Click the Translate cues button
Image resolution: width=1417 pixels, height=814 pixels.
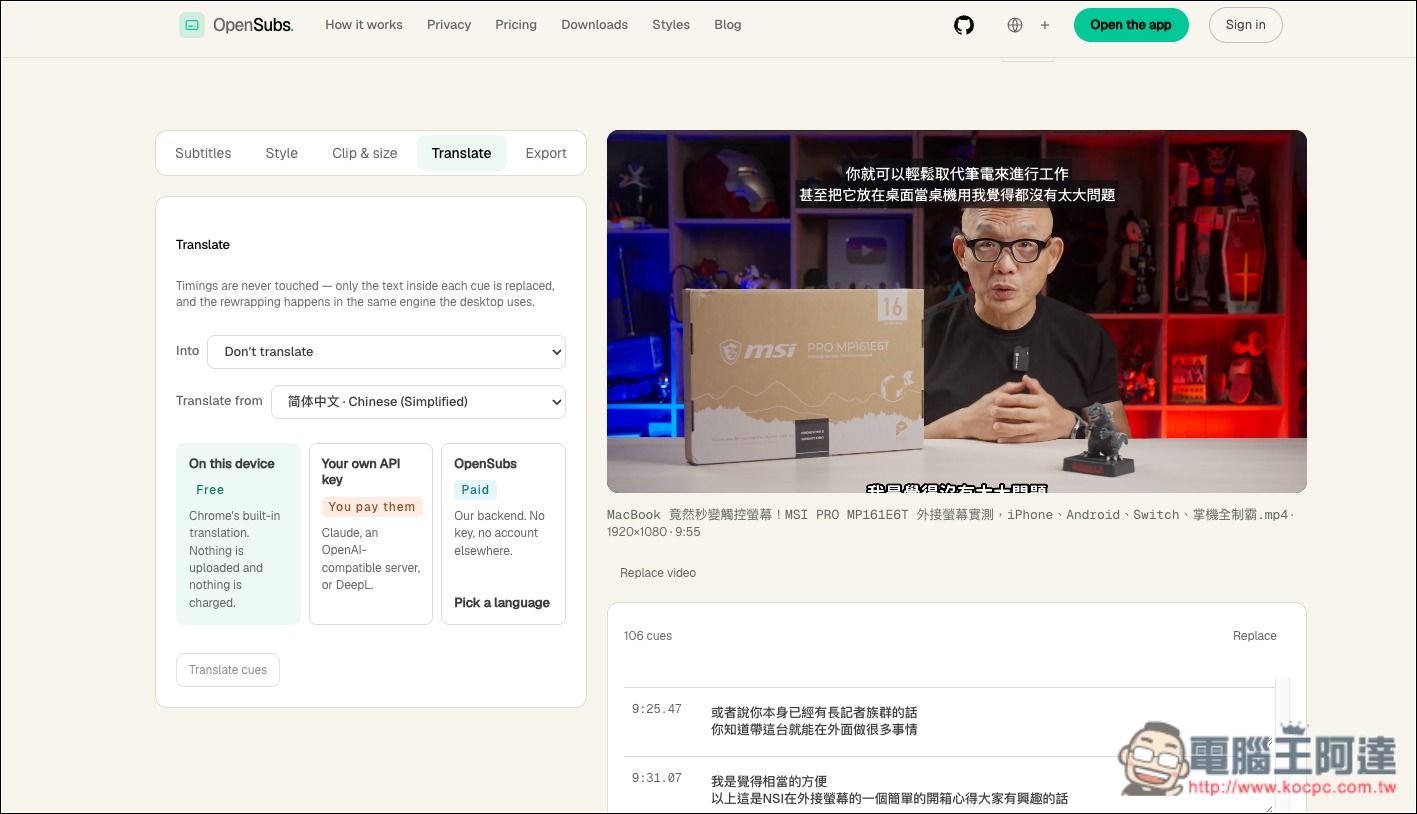pyautogui.click(x=228, y=670)
